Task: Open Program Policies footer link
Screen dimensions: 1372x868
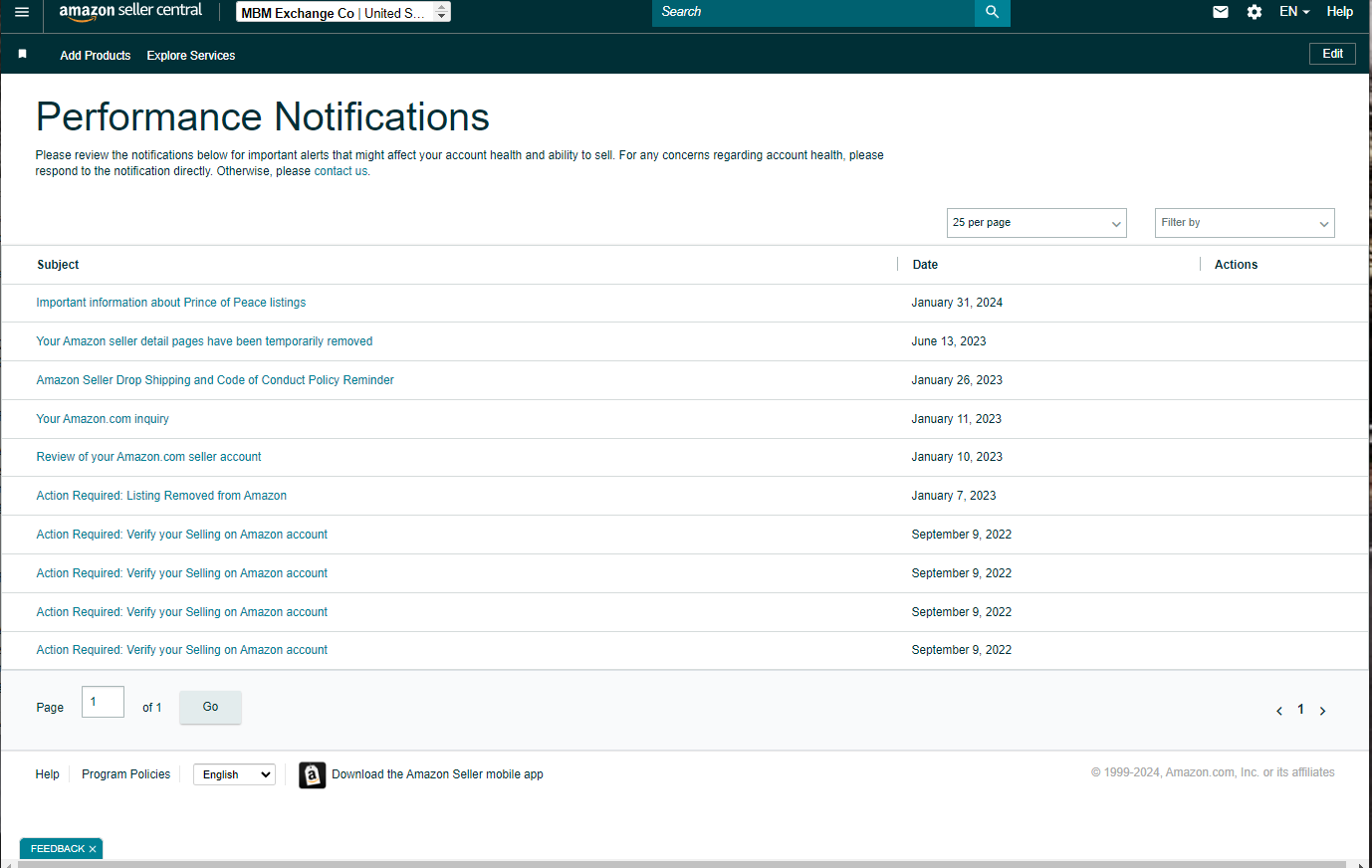Action: pyautogui.click(x=126, y=774)
